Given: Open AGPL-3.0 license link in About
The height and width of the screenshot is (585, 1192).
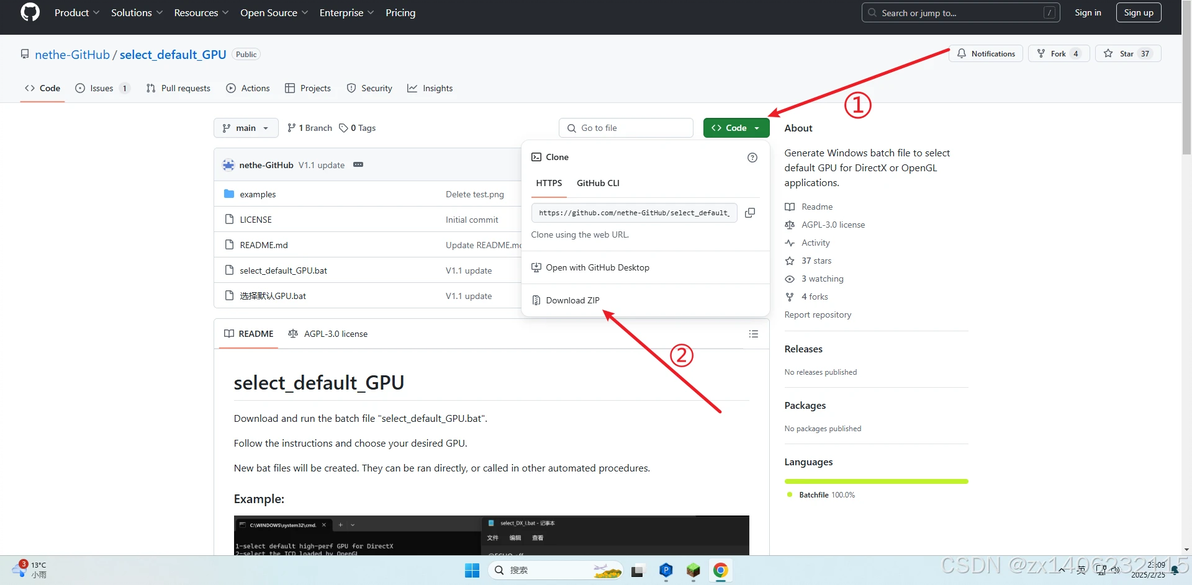Looking at the screenshot, I should 825,225.
